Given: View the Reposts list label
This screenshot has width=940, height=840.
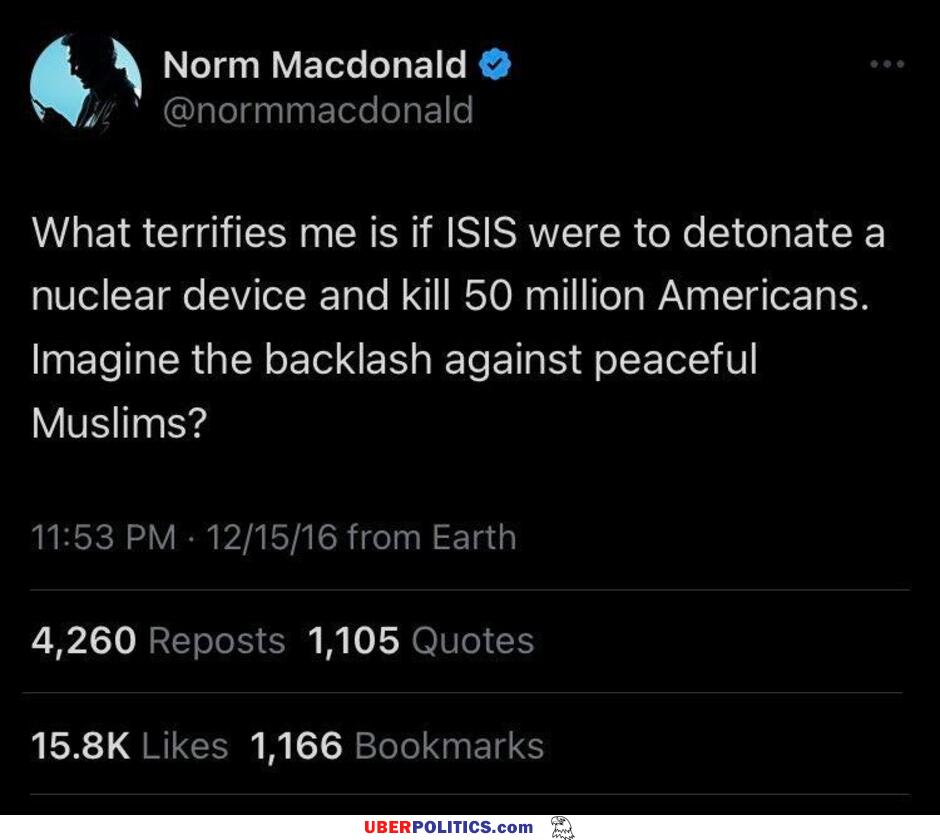Looking at the screenshot, I should pos(216,641).
